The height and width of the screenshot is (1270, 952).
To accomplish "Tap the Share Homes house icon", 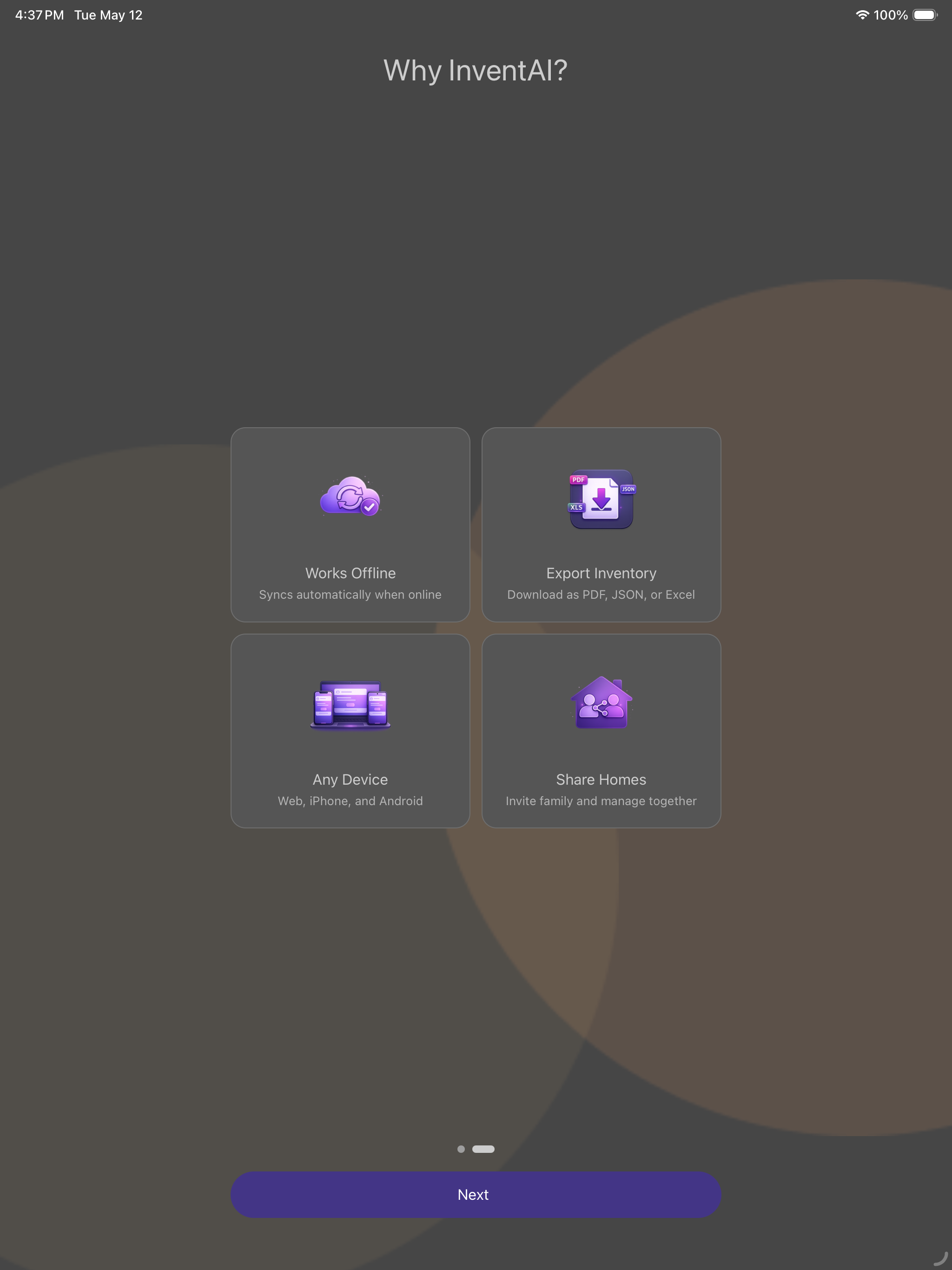I will pos(601,702).
